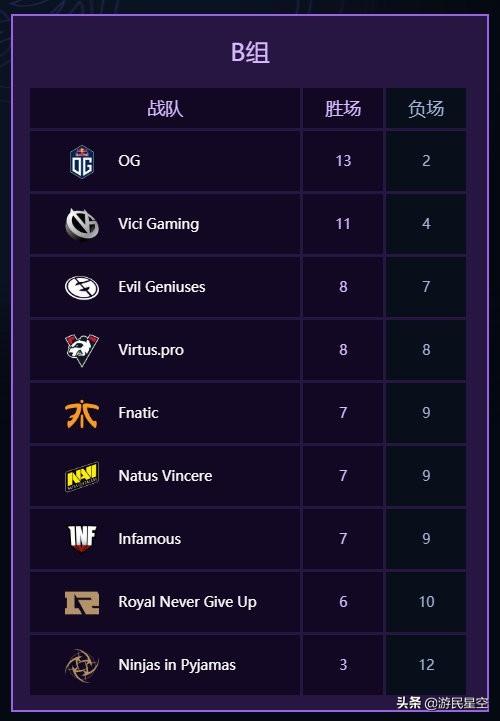Click the Virtus.pro bear logo
Screen dimensions: 500x721
click(x=82, y=350)
